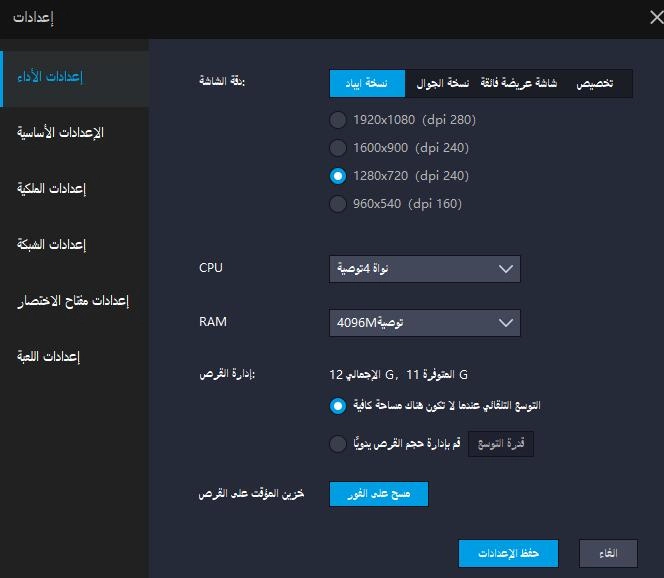Open the الإعدادات الأساسية basic settings section
The width and height of the screenshot is (664, 578).
click(60, 133)
